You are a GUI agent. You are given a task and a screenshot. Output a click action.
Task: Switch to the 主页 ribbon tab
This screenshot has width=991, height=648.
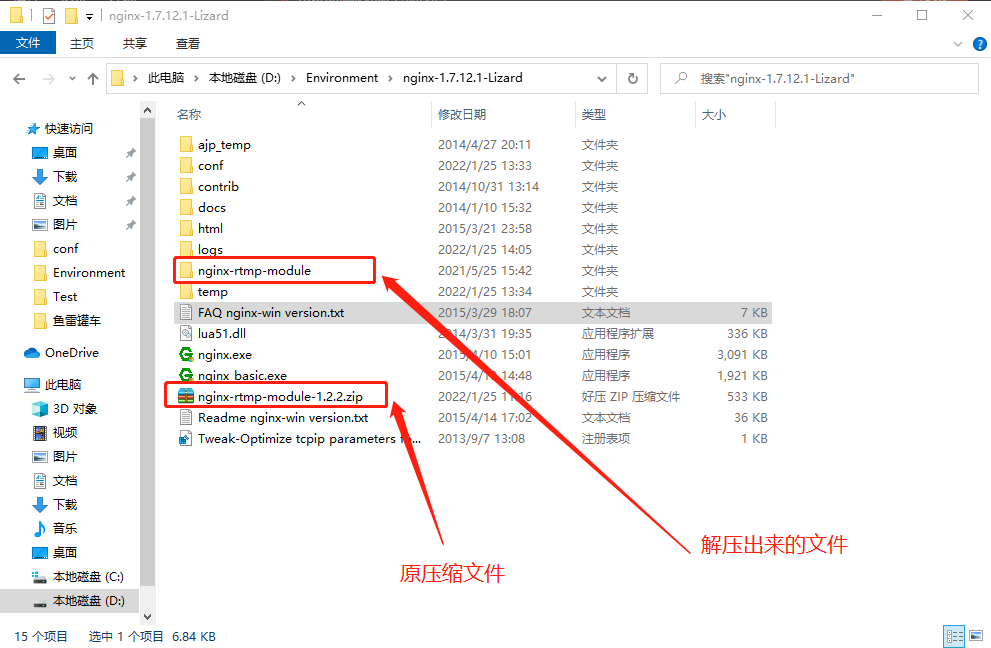[82, 44]
